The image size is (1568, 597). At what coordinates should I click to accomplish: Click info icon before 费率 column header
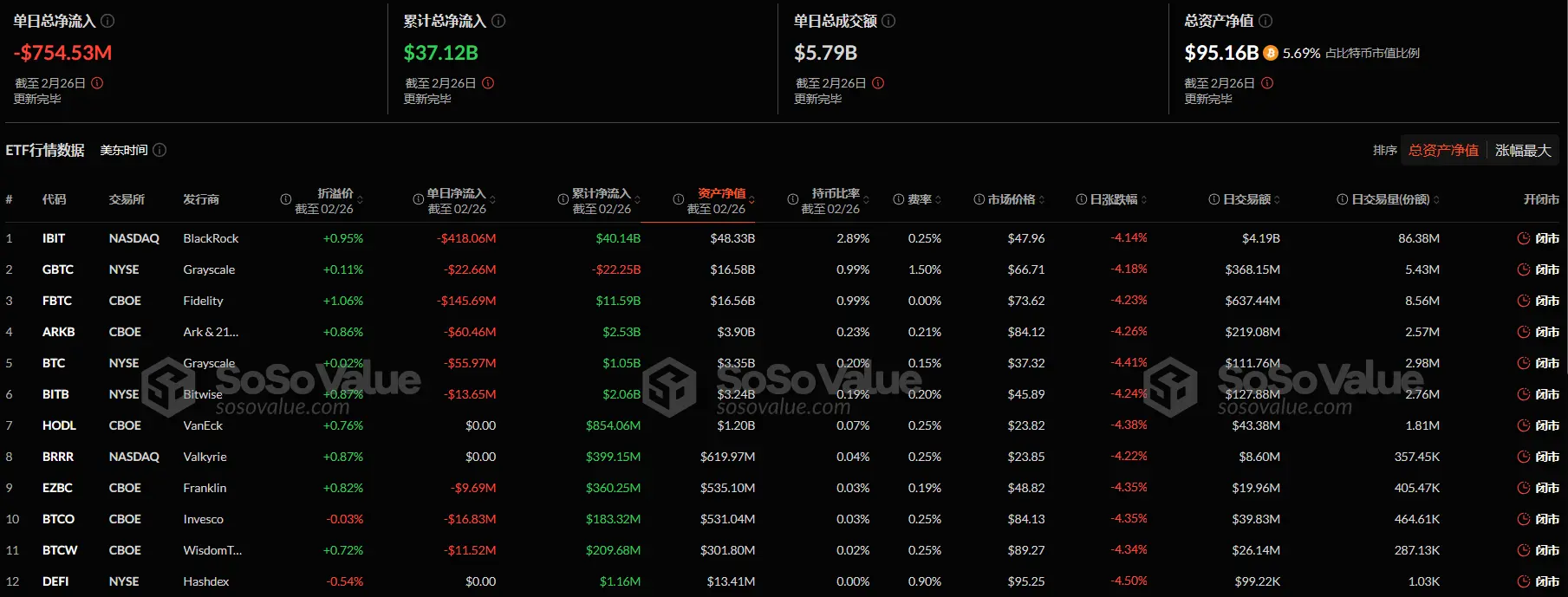click(x=899, y=199)
